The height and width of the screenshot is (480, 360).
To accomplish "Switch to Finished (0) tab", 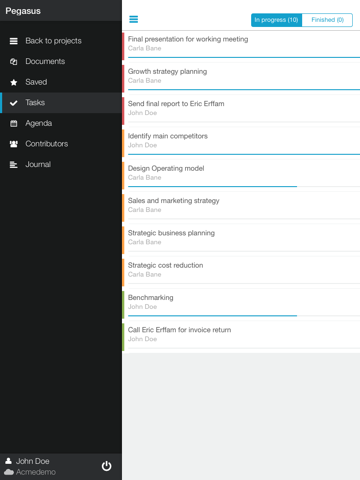I will (327, 20).
